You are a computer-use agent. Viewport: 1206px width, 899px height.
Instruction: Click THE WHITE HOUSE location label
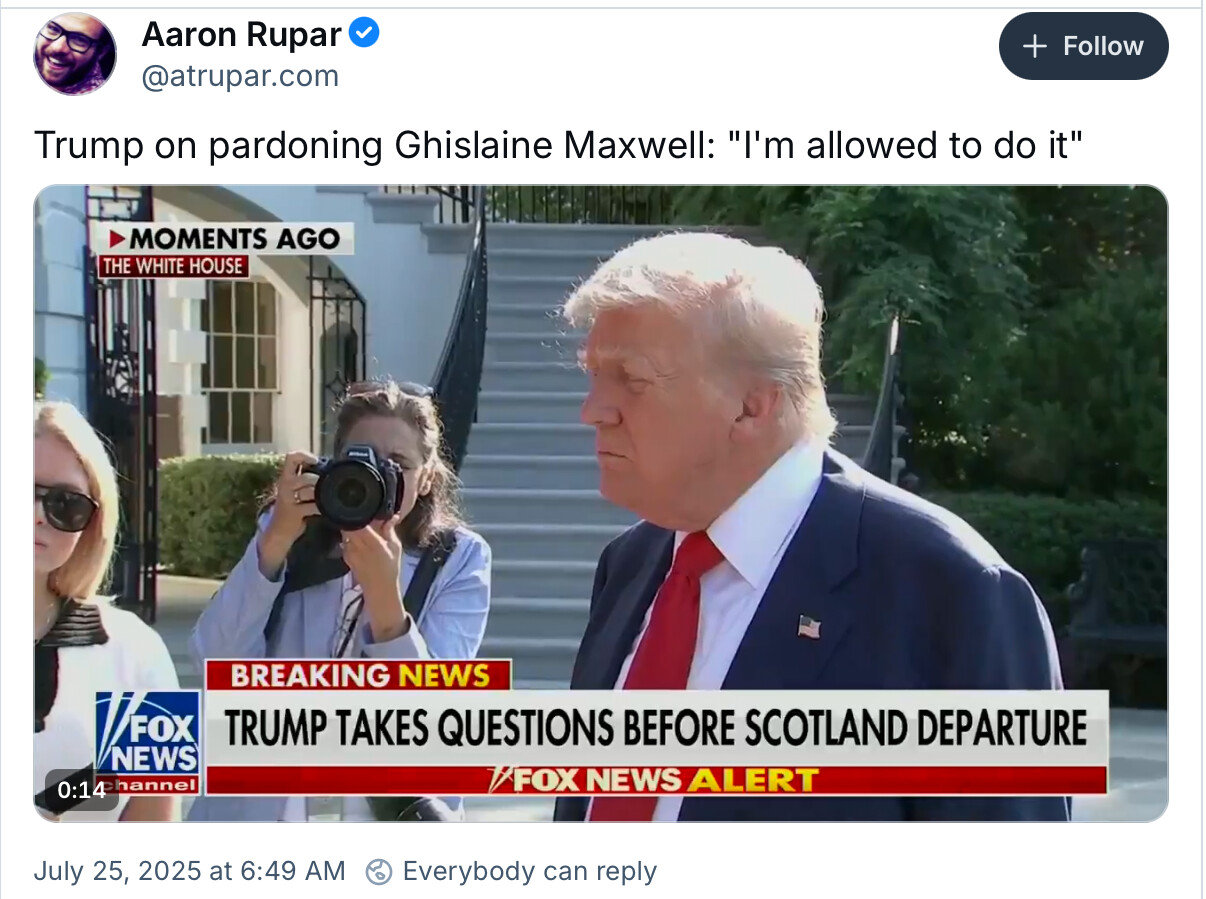coord(173,266)
